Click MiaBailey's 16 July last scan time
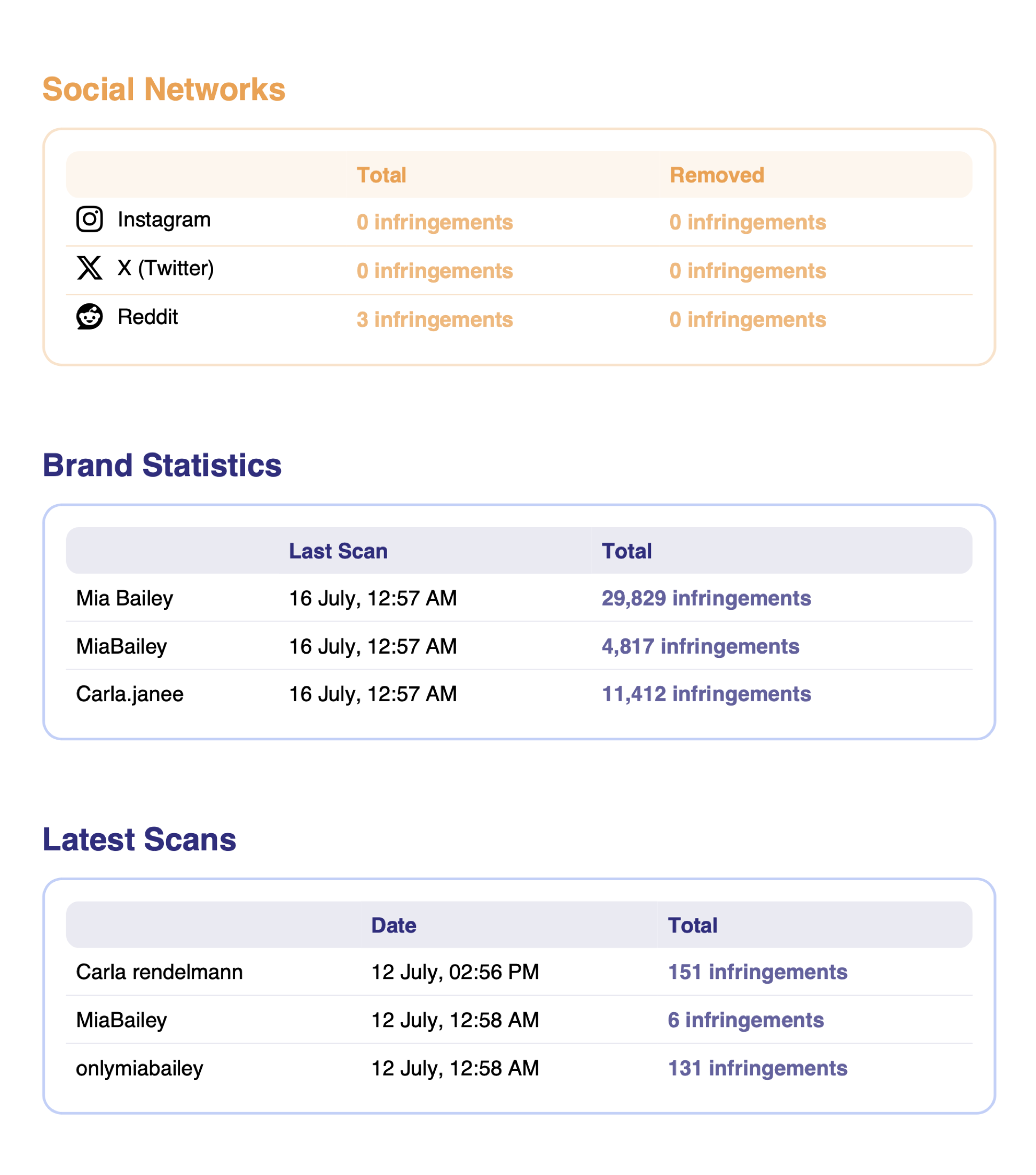 pyautogui.click(x=373, y=647)
